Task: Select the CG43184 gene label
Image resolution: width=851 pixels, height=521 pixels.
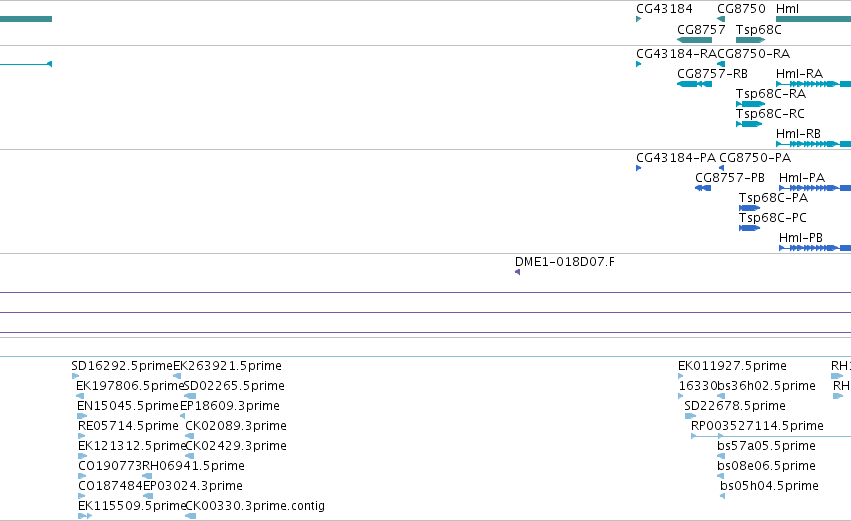Action: pyautogui.click(x=664, y=9)
